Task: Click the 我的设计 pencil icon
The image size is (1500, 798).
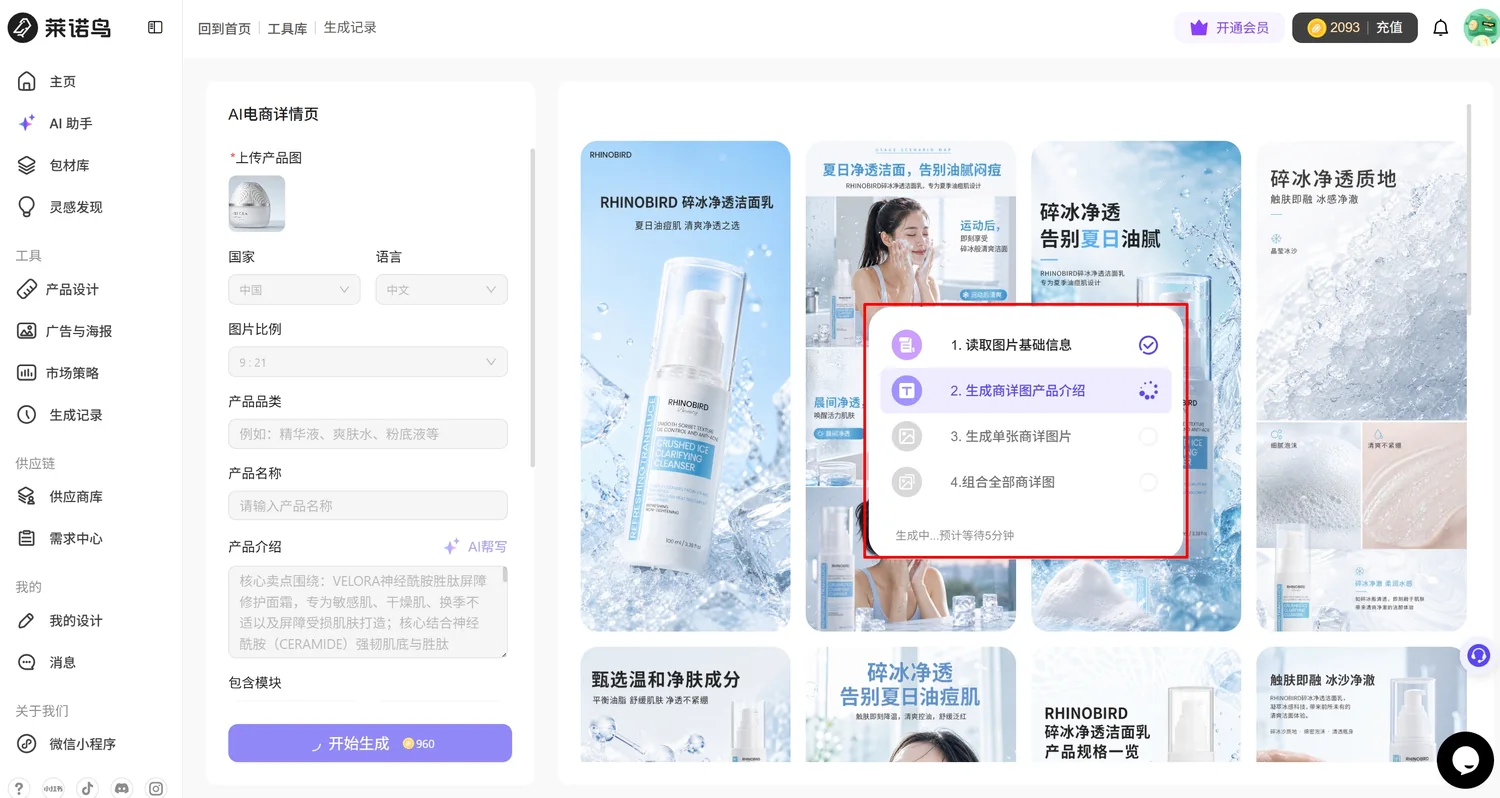Action: click(27, 621)
